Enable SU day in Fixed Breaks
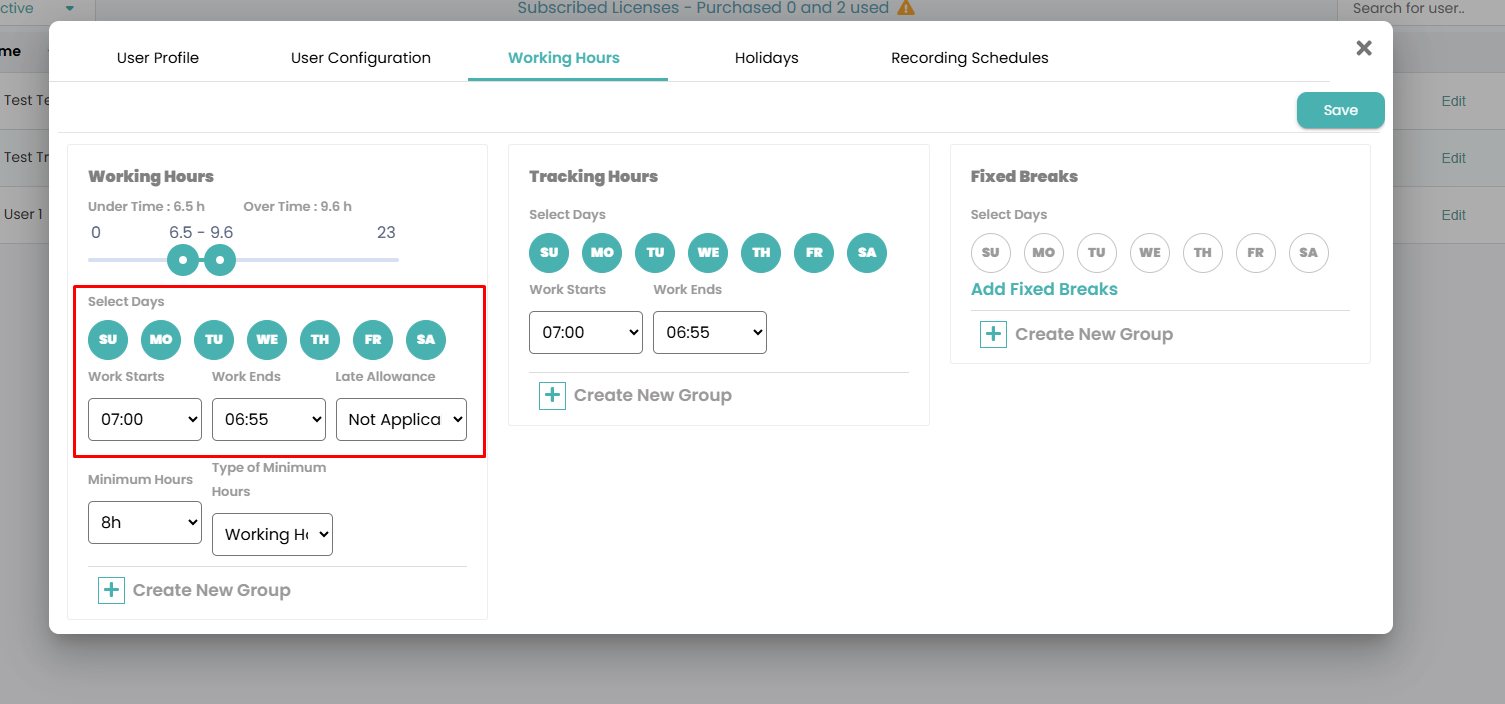This screenshot has height=704, width=1505. pyautogui.click(x=991, y=252)
